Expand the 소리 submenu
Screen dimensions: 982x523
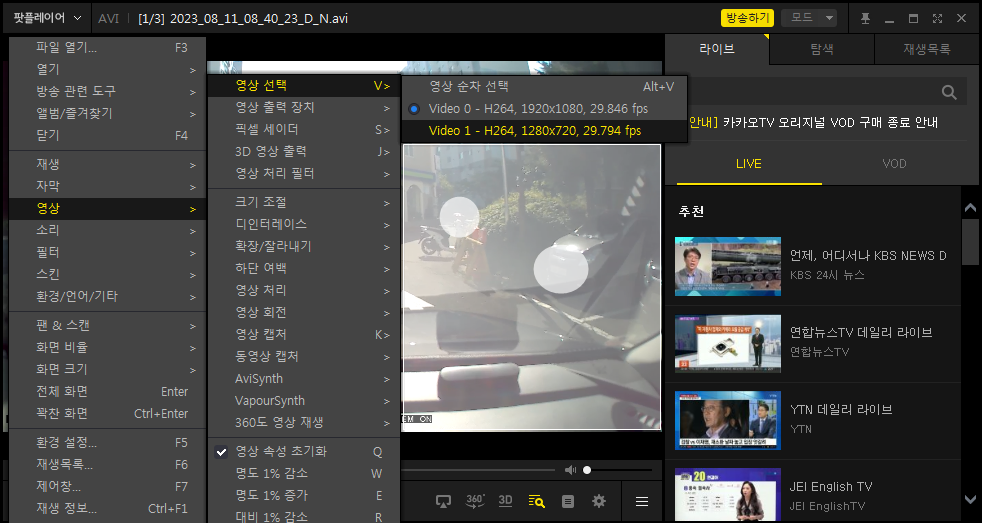tap(107, 230)
